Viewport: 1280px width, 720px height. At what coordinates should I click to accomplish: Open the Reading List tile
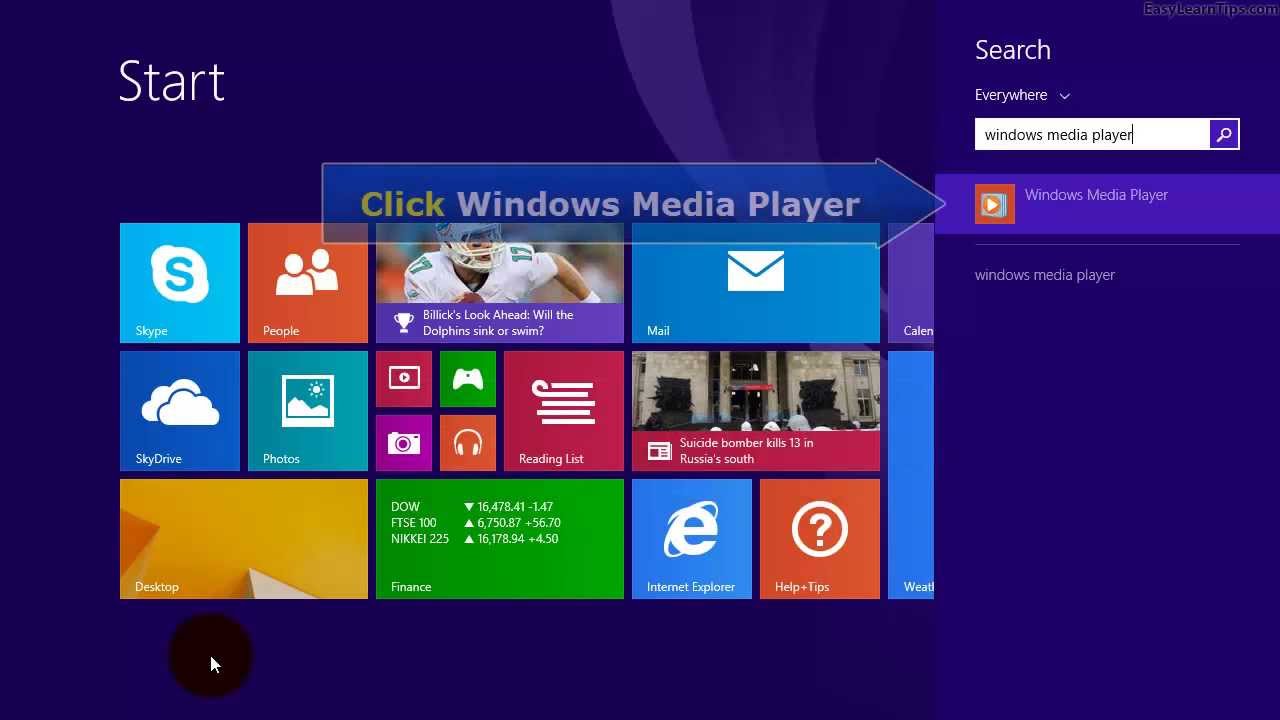[x=564, y=411]
